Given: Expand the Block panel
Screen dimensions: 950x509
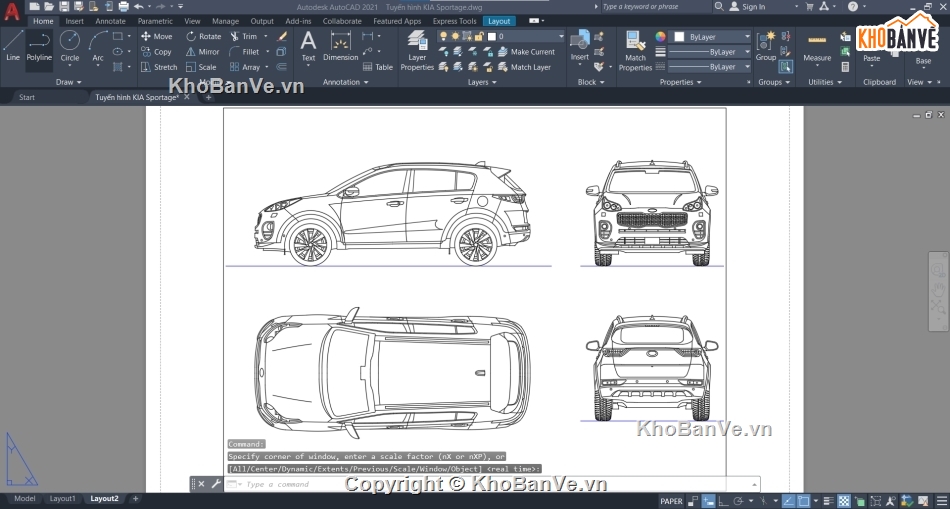Looking at the screenshot, I should point(591,82).
